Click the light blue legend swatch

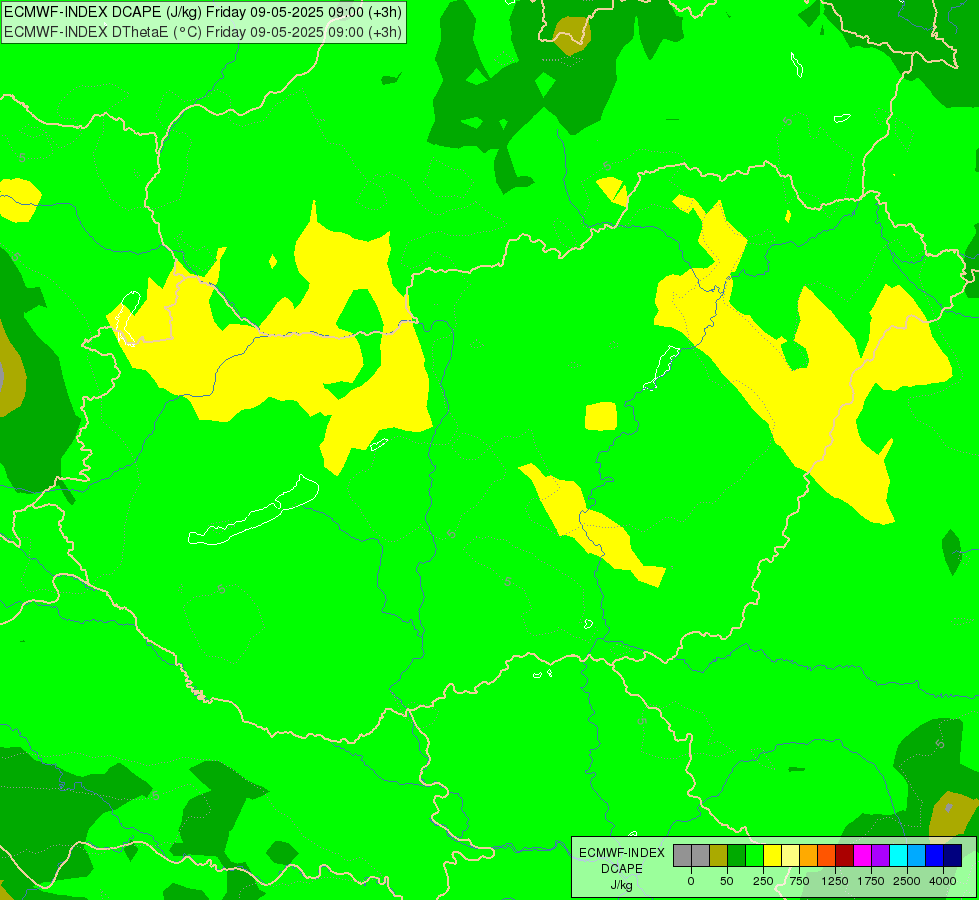click(917, 856)
